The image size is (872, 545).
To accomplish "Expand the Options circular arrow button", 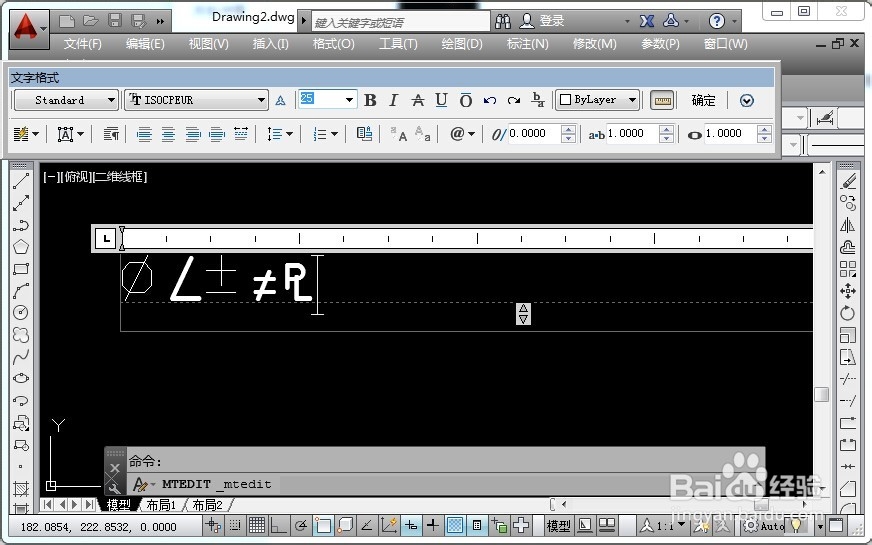I will tap(747, 101).
